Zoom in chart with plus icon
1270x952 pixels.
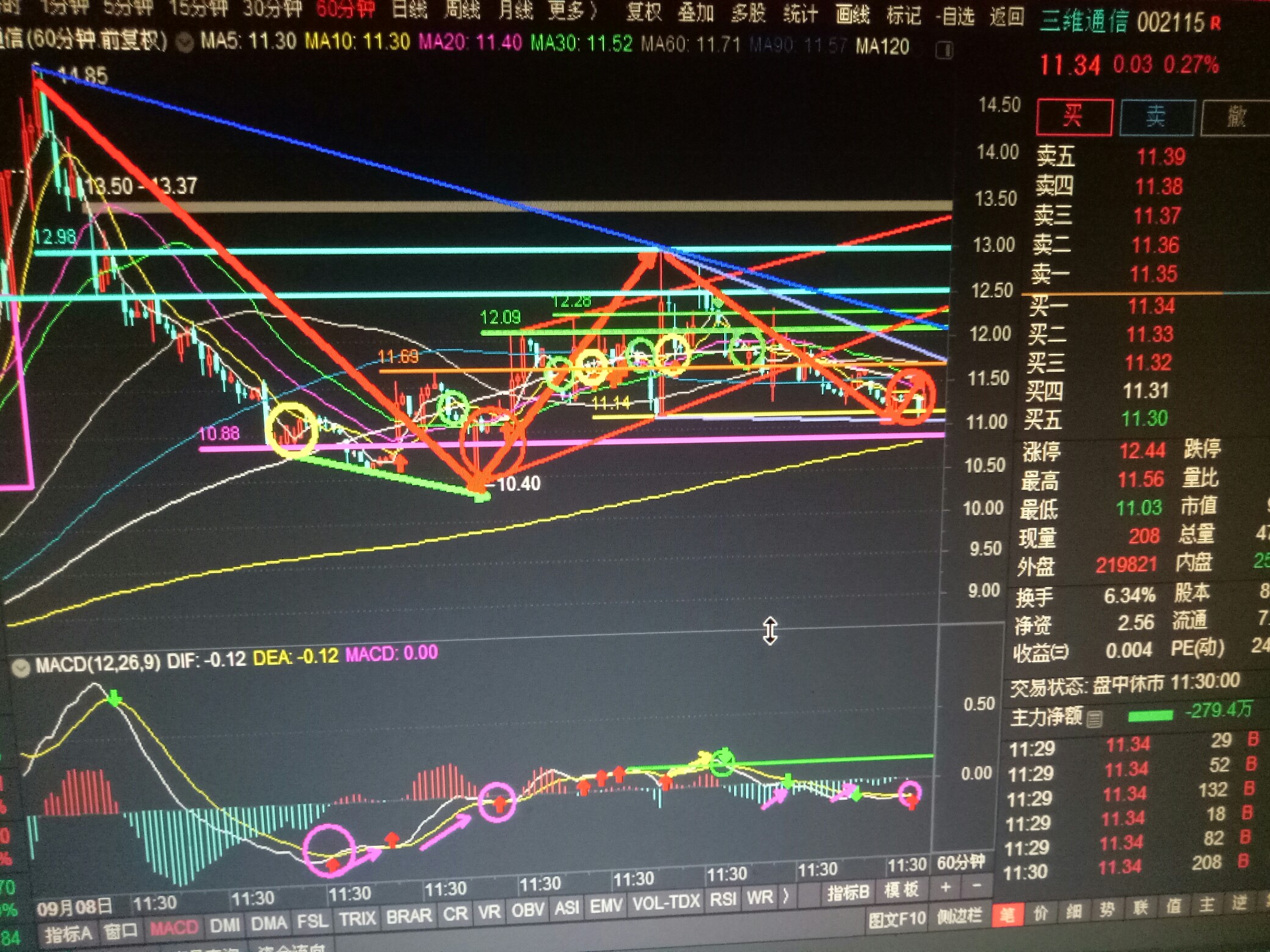coord(945,887)
